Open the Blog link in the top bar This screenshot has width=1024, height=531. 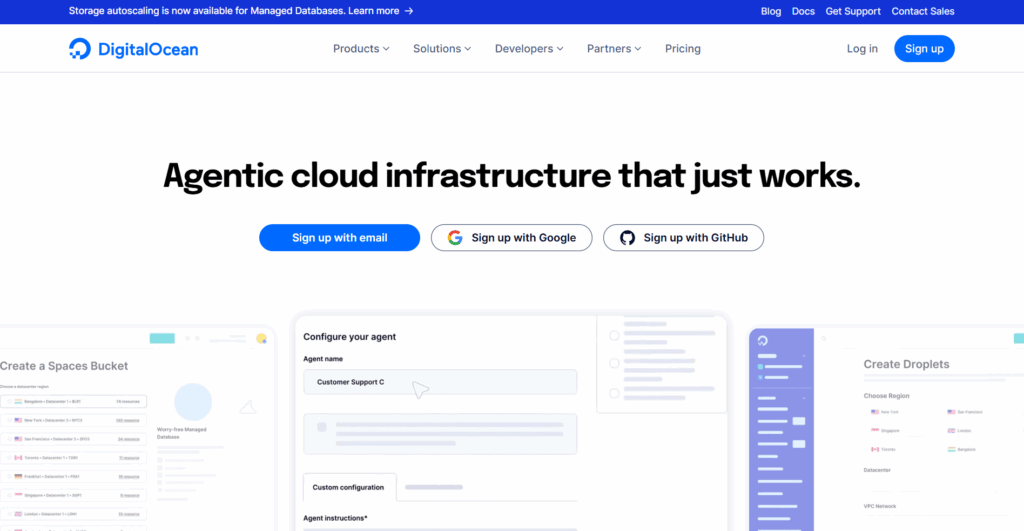771,11
